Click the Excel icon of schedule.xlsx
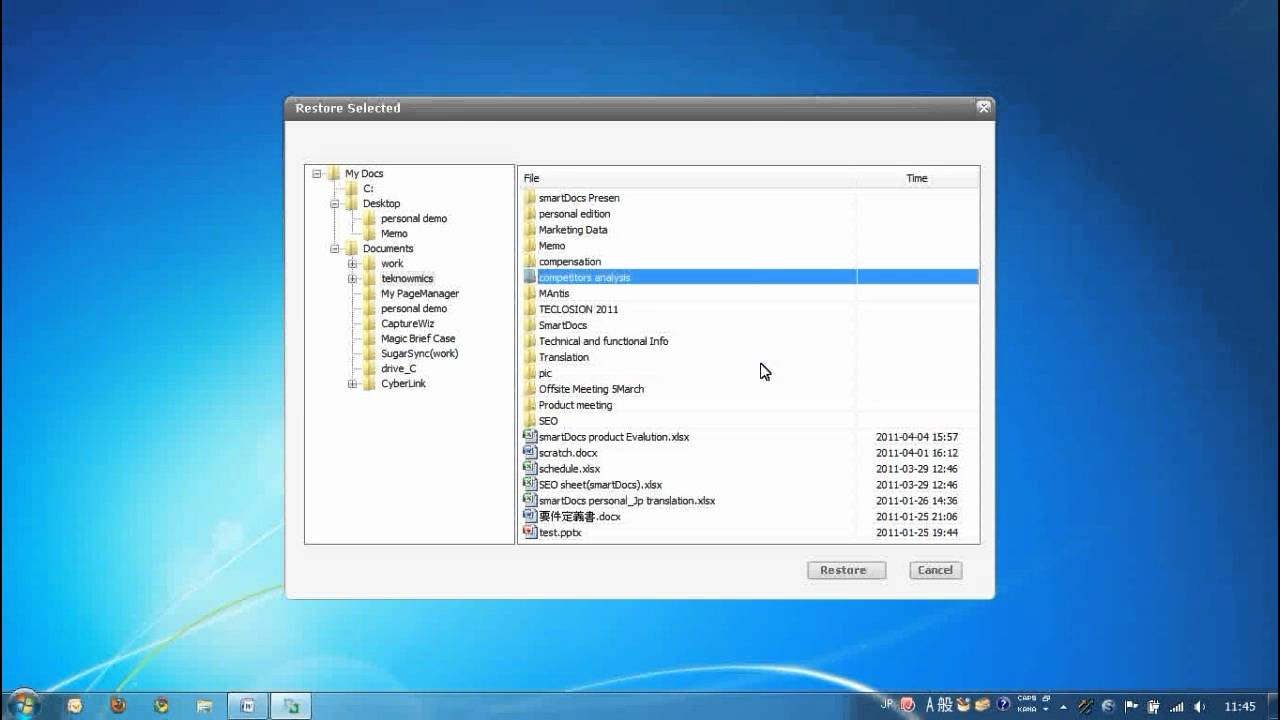This screenshot has height=720, width=1280. click(530, 468)
